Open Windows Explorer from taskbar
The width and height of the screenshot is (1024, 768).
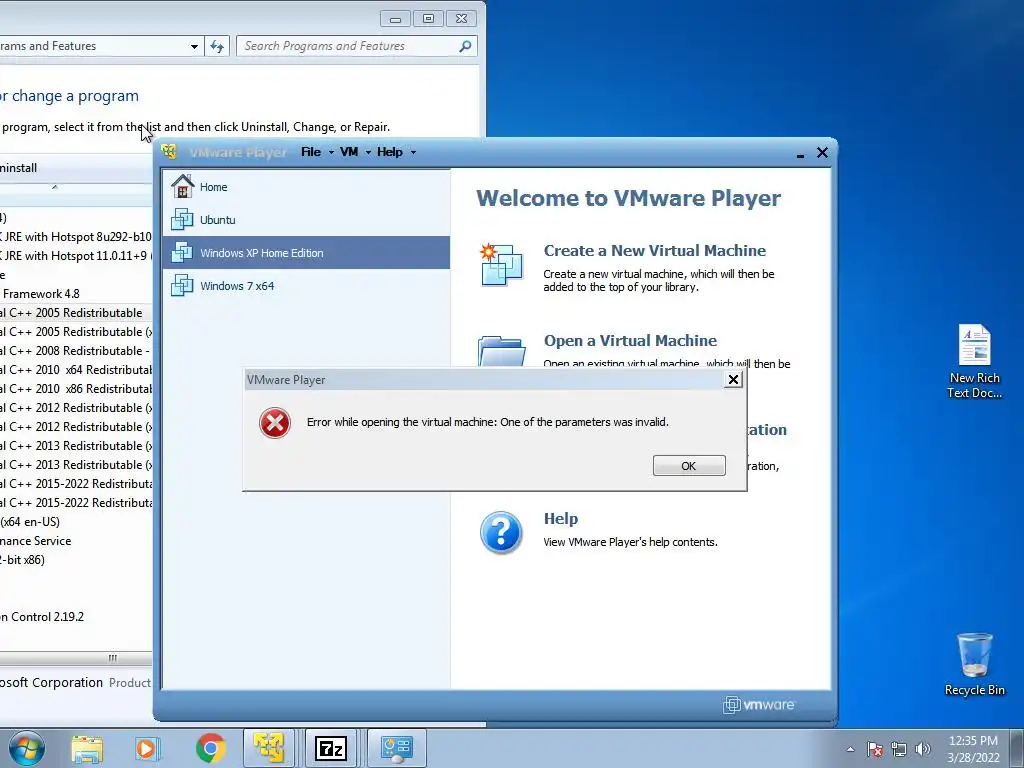tap(88, 748)
